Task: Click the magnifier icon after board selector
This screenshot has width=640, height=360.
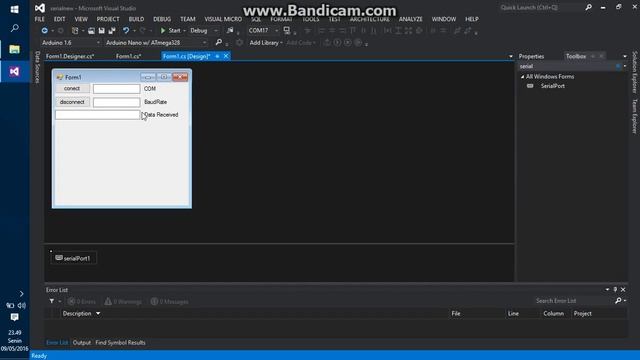Action: click(x=219, y=42)
